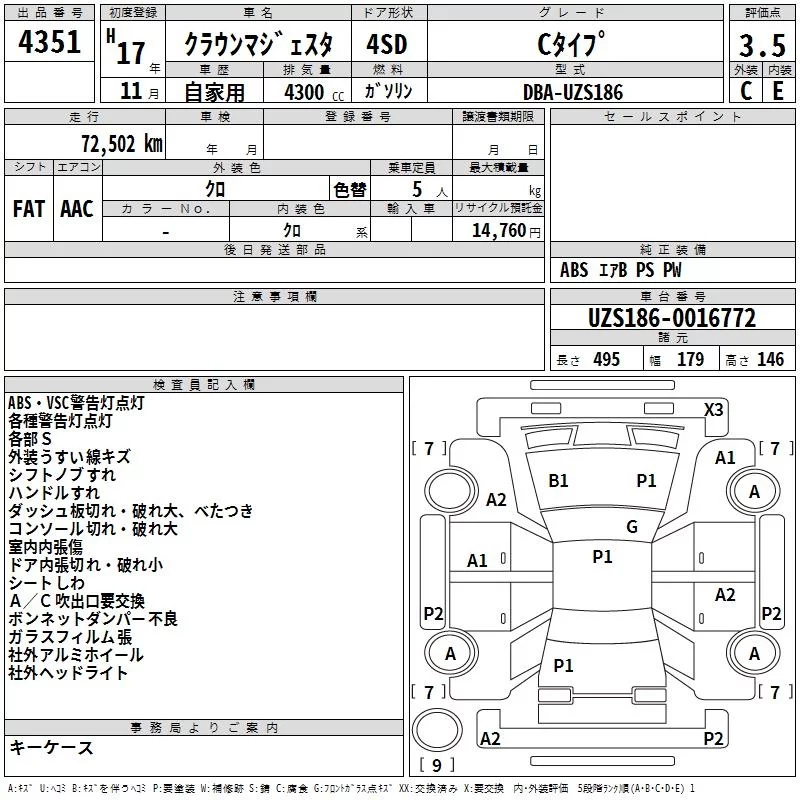This screenshot has height=800, width=800.
Task: Click exterior grade letter C
Action: 746,91
